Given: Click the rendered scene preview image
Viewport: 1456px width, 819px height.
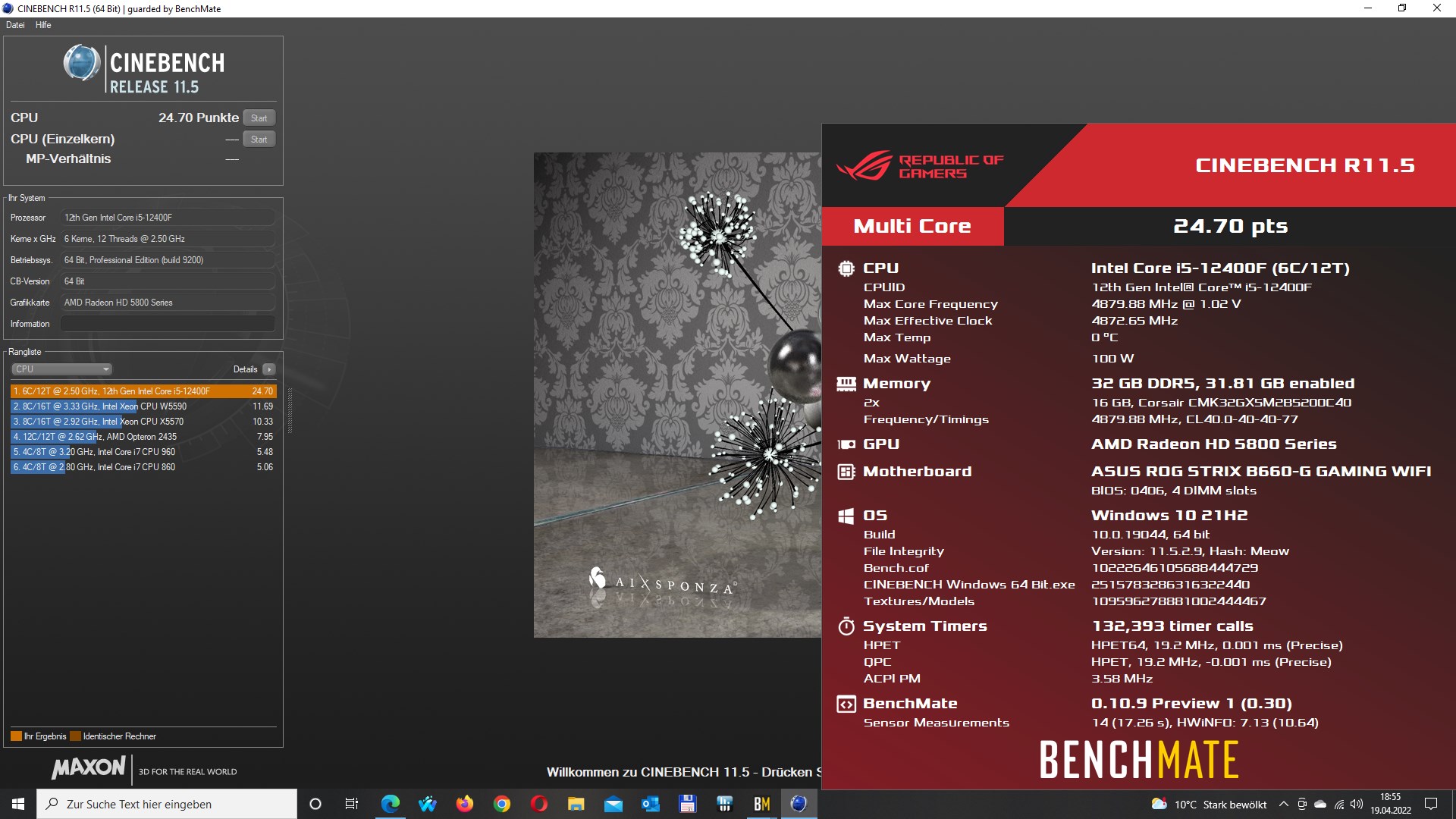Looking at the screenshot, I should 677,395.
